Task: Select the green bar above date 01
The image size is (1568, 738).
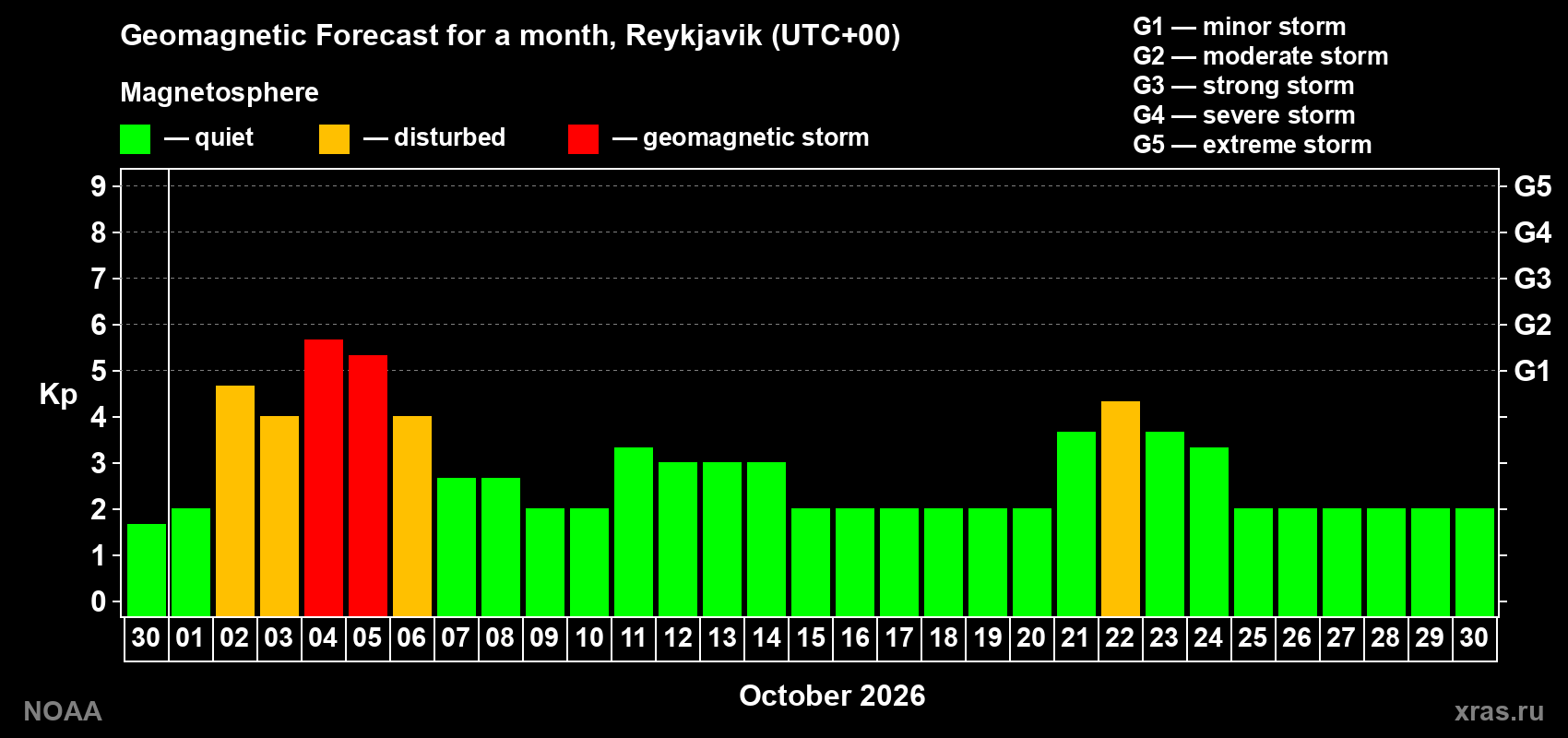Action: 191,562
